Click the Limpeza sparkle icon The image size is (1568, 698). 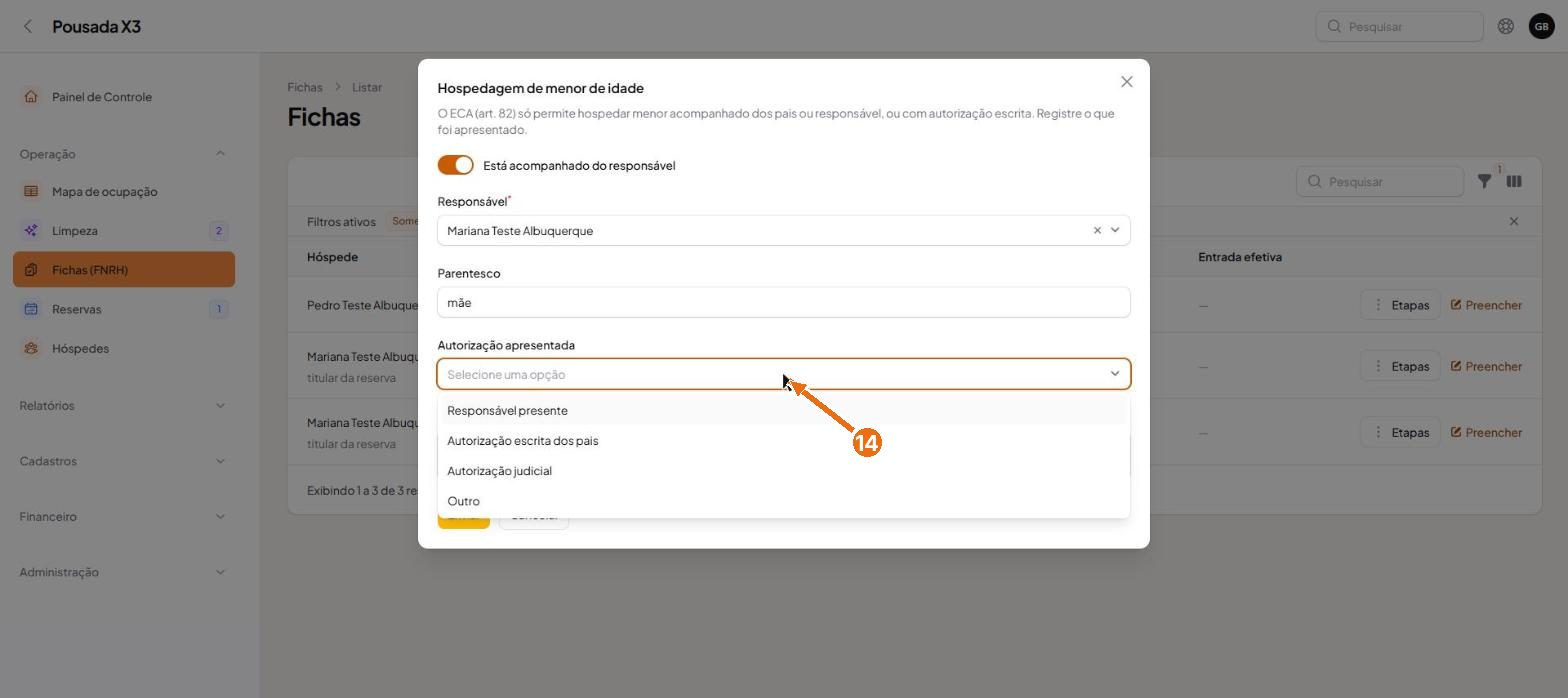point(31,230)
